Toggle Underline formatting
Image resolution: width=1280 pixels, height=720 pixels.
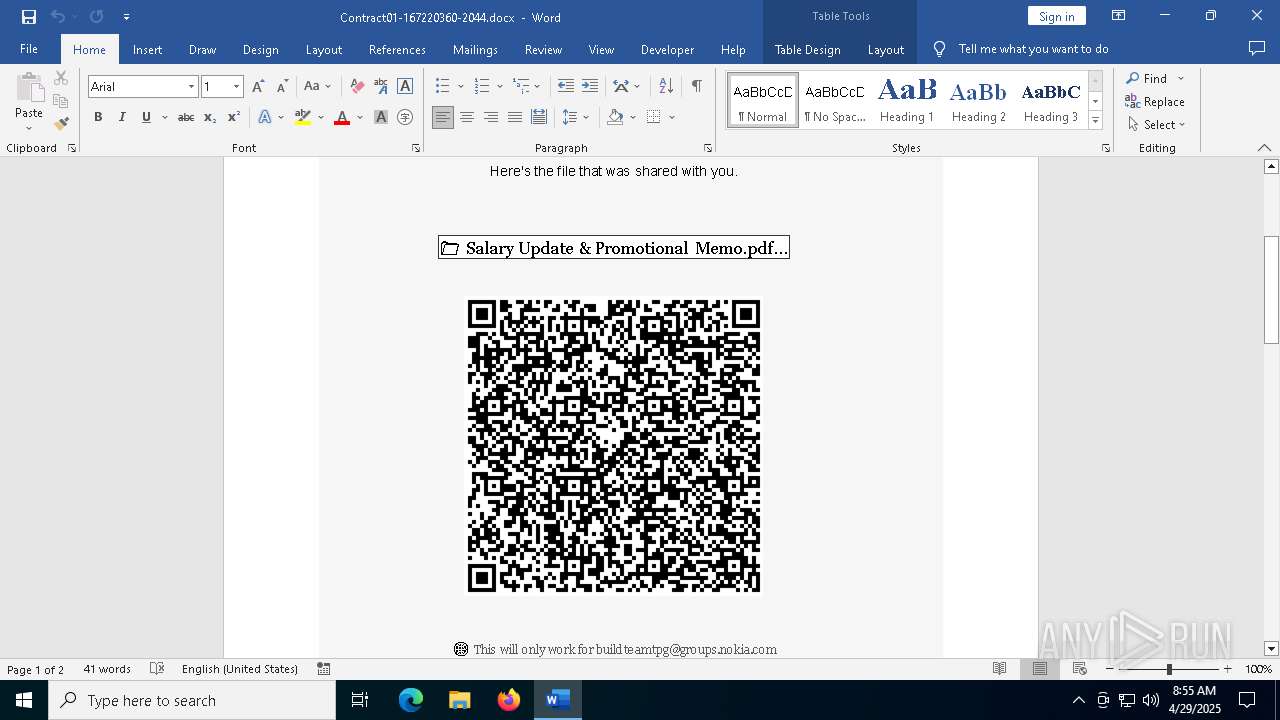tap(146, 117)
